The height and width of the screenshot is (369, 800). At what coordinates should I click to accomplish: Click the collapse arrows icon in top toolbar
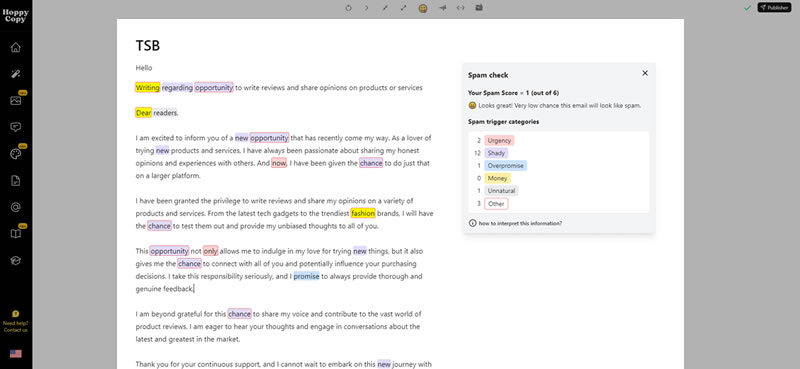click(x=385, y=8)
